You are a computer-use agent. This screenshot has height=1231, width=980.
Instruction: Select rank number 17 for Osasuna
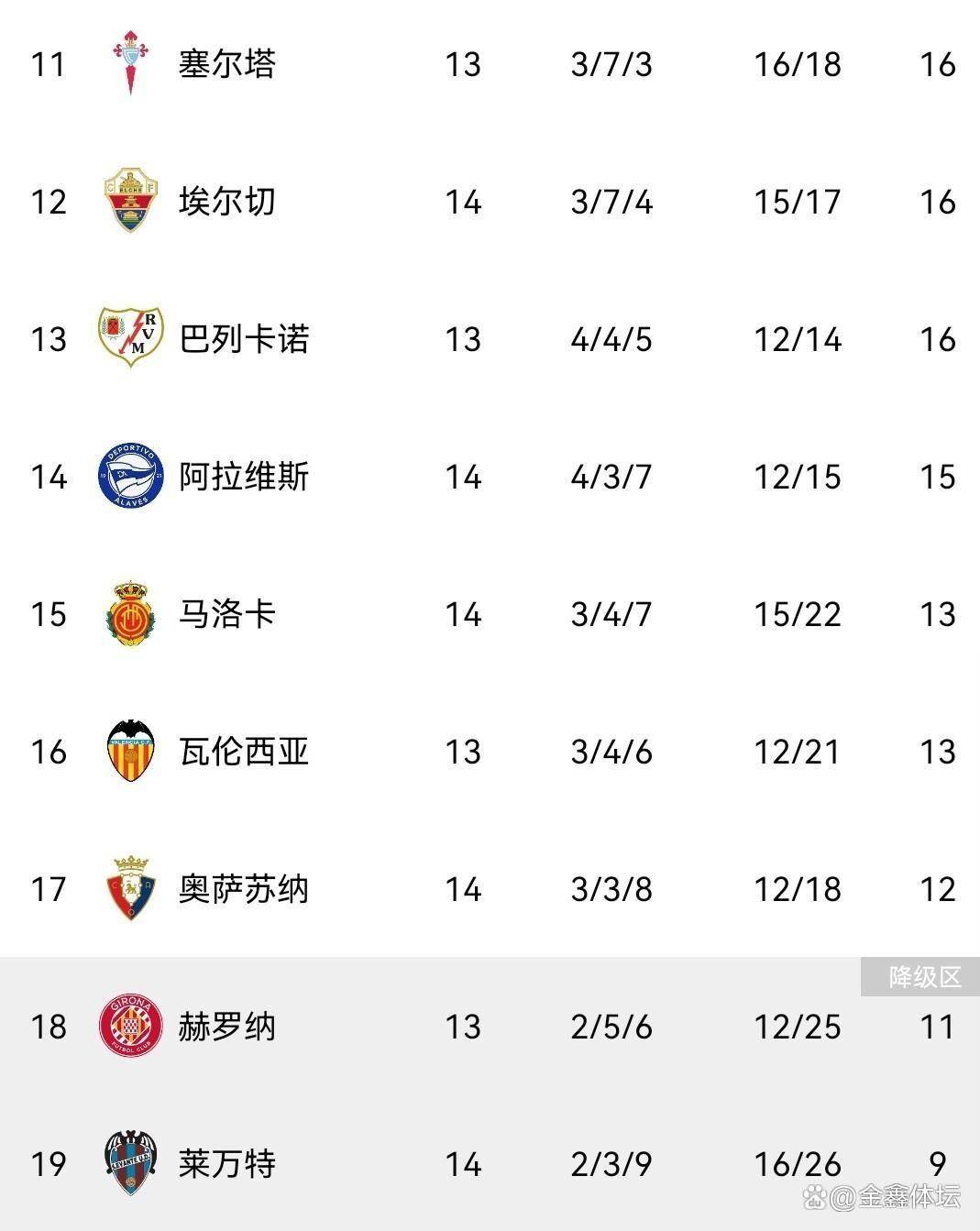pos(49,889)
